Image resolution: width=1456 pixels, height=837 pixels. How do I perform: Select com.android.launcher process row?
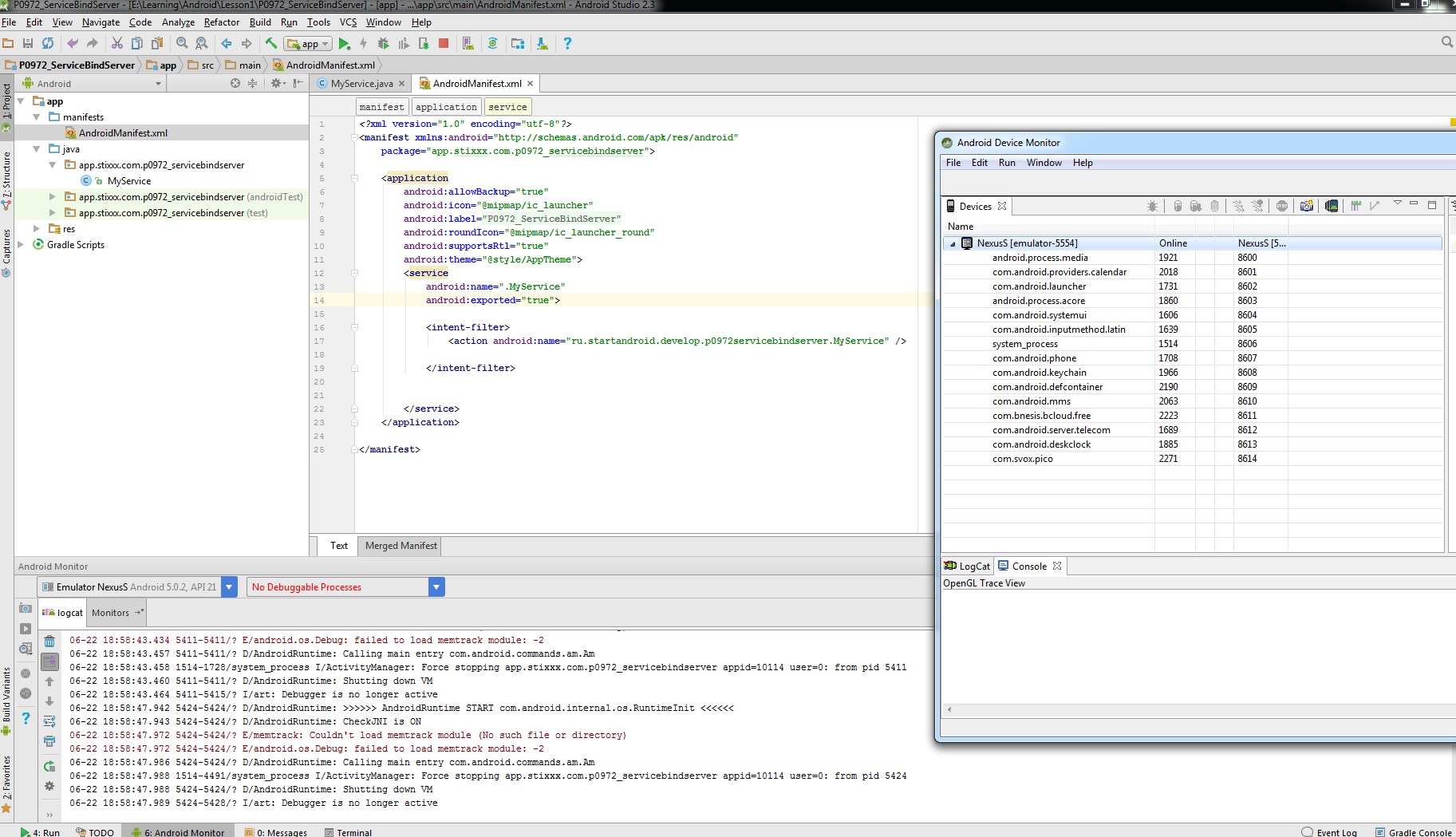click(x=1193, y=286)
